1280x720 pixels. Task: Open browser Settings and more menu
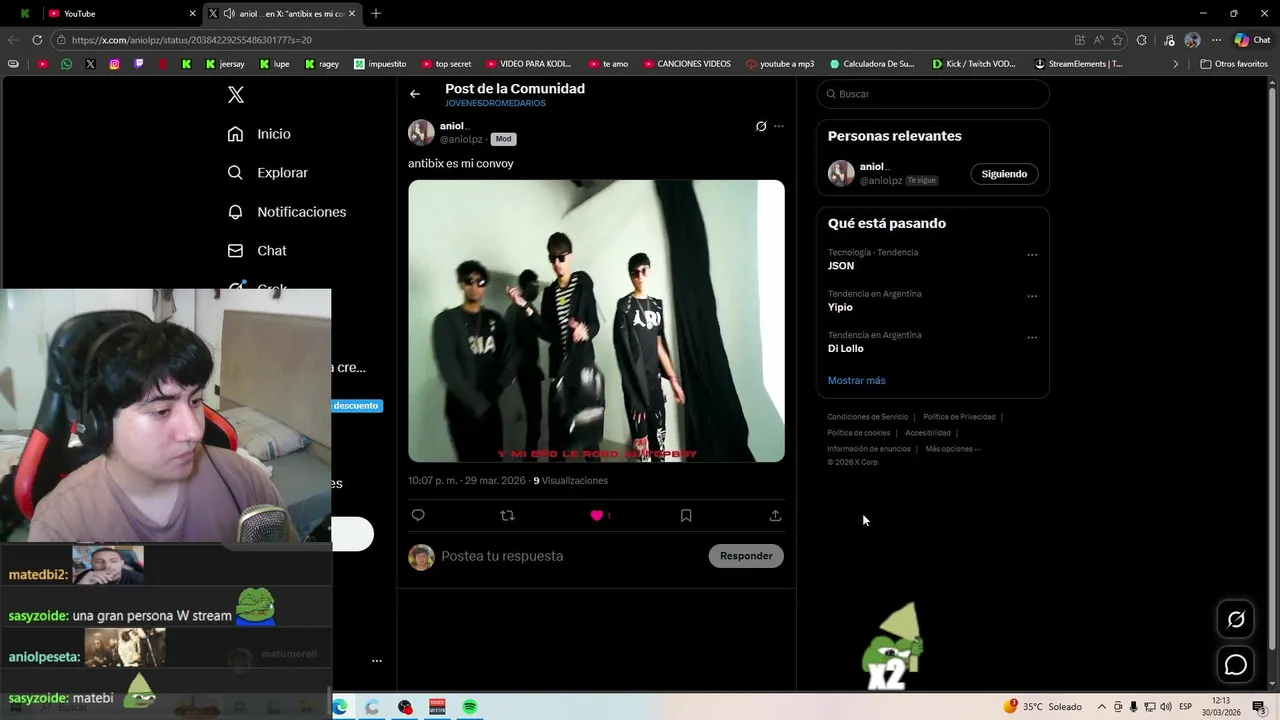pyautogui.click(x=1216, y=40)
